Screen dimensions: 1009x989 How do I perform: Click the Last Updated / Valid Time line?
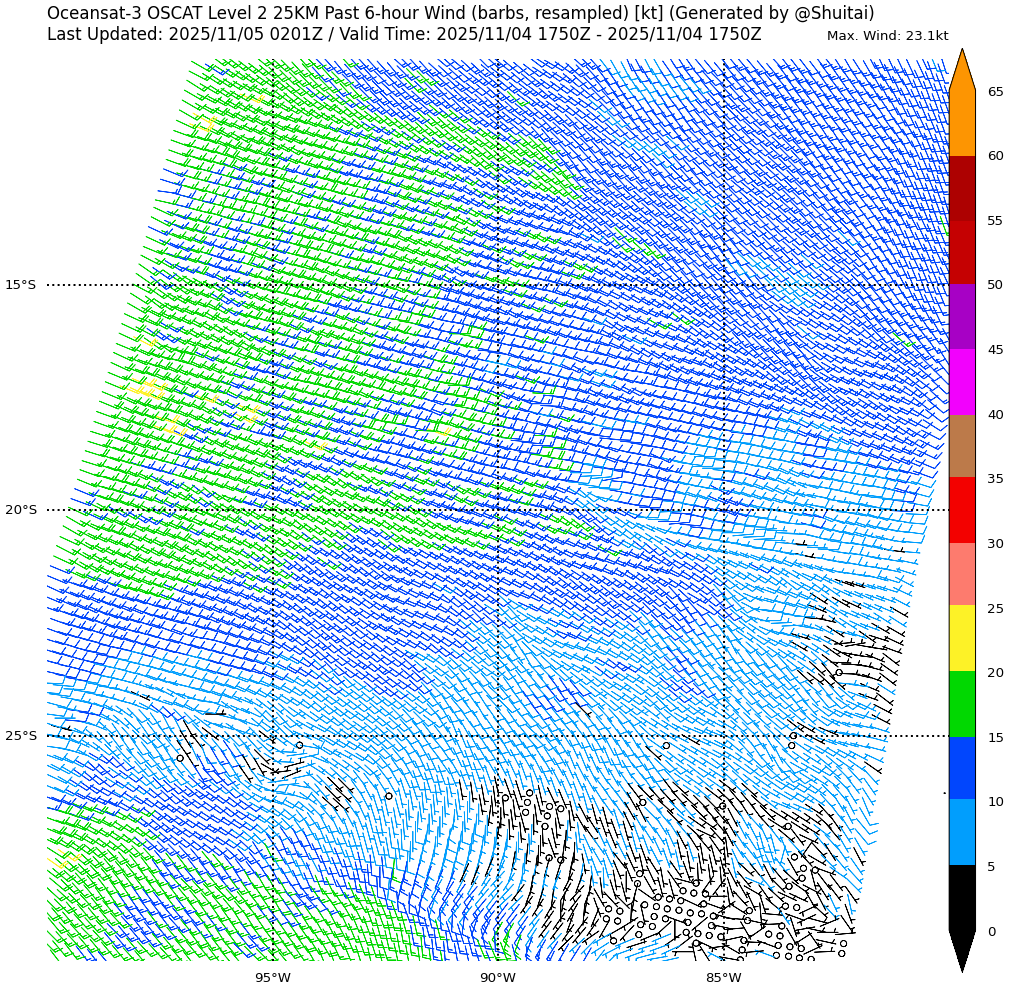(404, 35)
